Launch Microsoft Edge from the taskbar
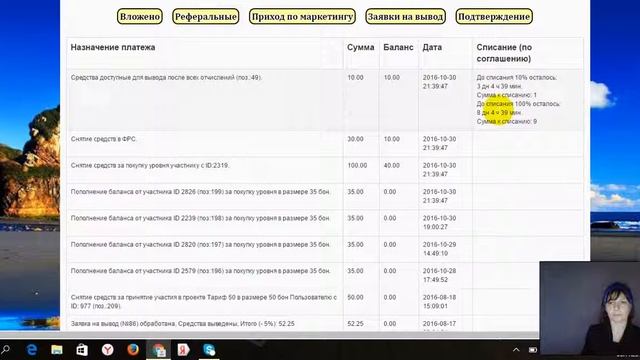This screenshot has width=640, height=360. click(x=31, y=350)
